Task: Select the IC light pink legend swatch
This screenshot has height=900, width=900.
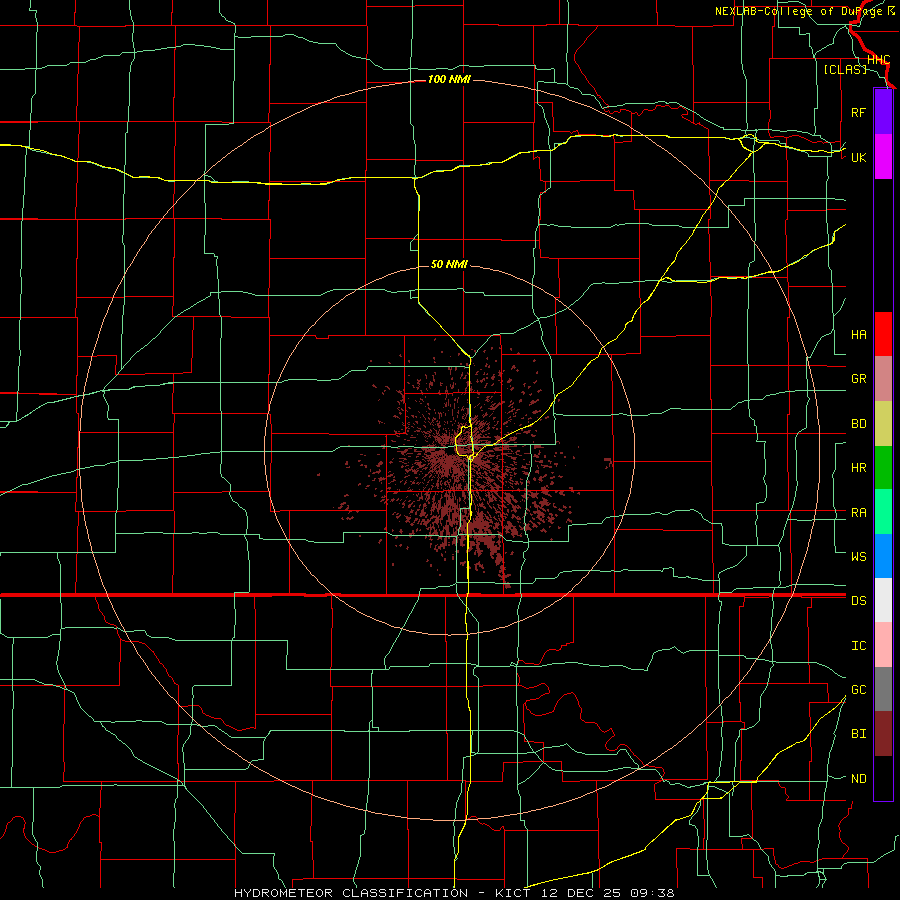Action: (883, 645)
